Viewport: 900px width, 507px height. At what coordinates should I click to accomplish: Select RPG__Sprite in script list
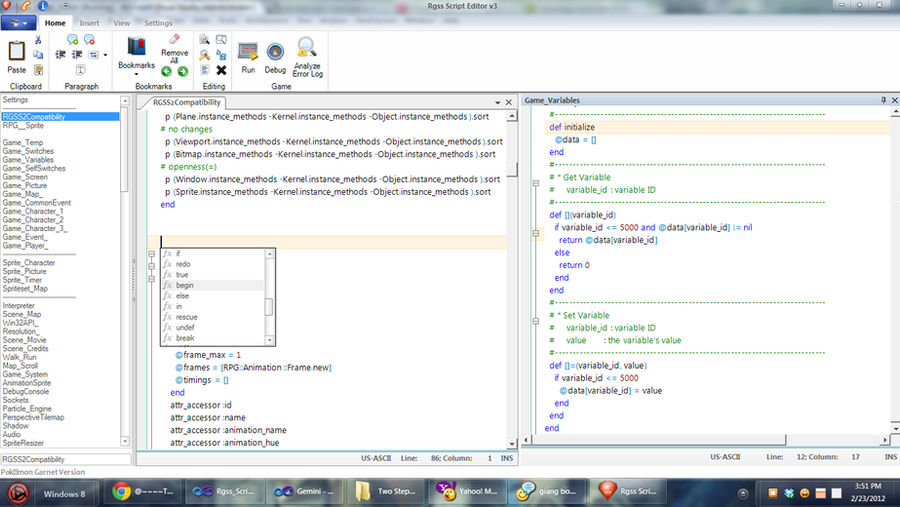coord(23,125)
